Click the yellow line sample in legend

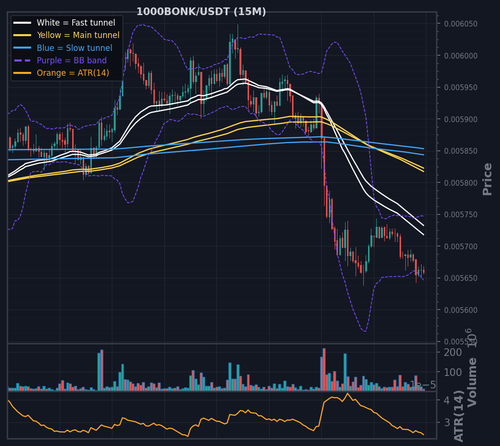22,35
